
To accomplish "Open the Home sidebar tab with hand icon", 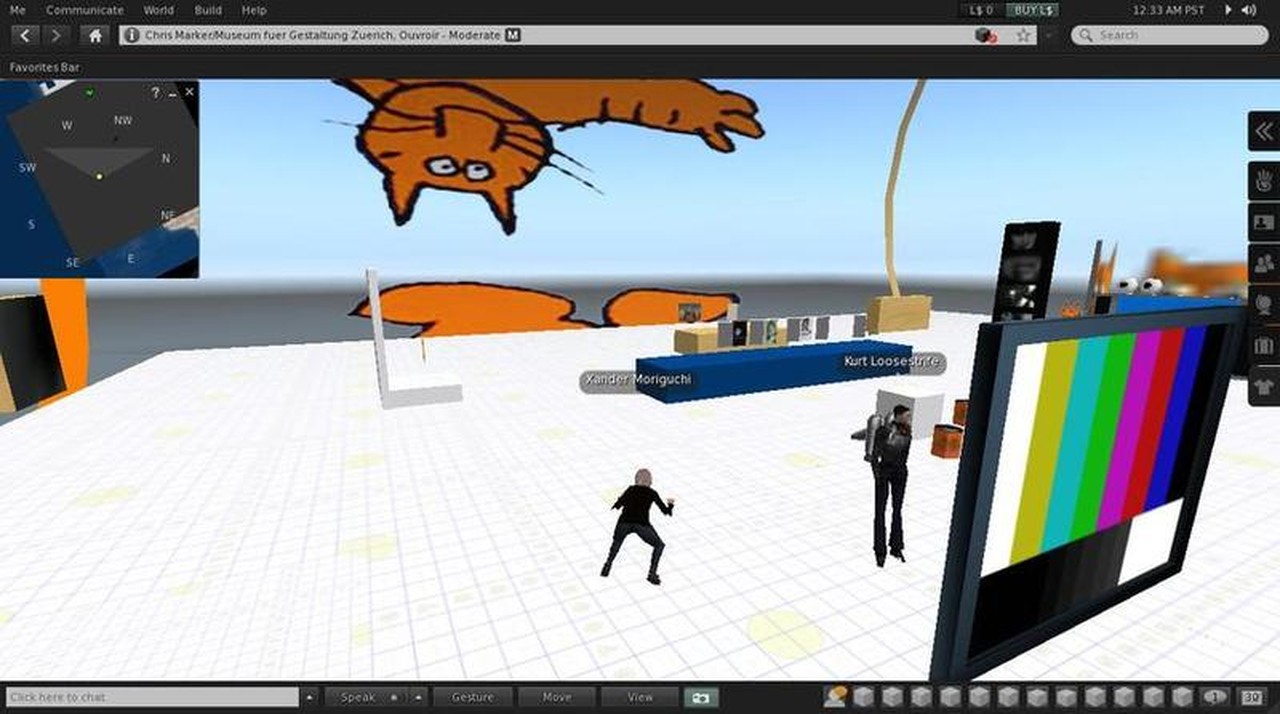I will pos(1264,180).
